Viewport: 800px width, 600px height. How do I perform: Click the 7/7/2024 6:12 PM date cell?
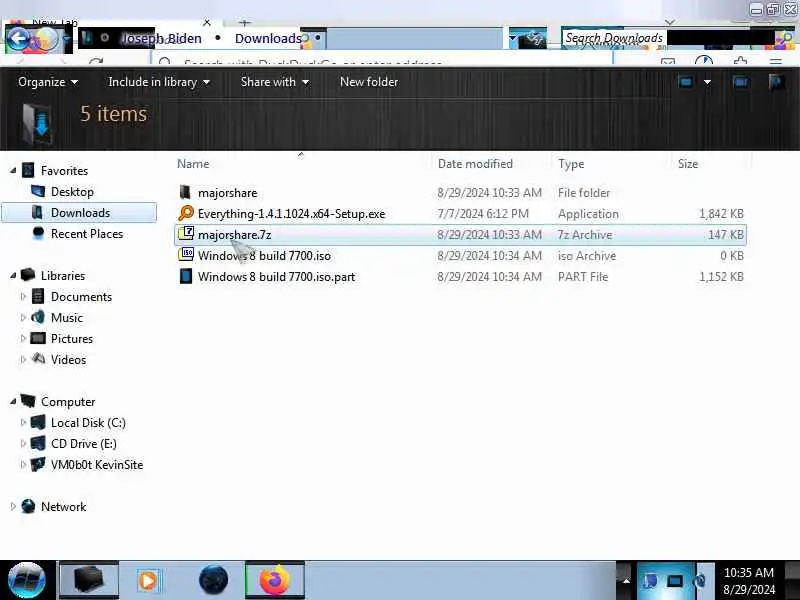click(483, 214)
